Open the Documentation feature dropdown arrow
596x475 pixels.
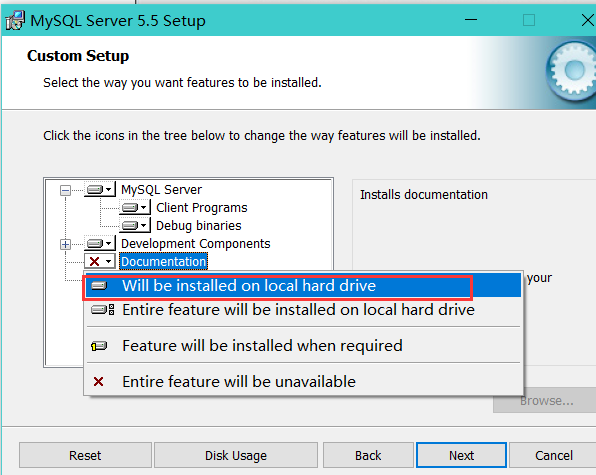coord(109,261)
